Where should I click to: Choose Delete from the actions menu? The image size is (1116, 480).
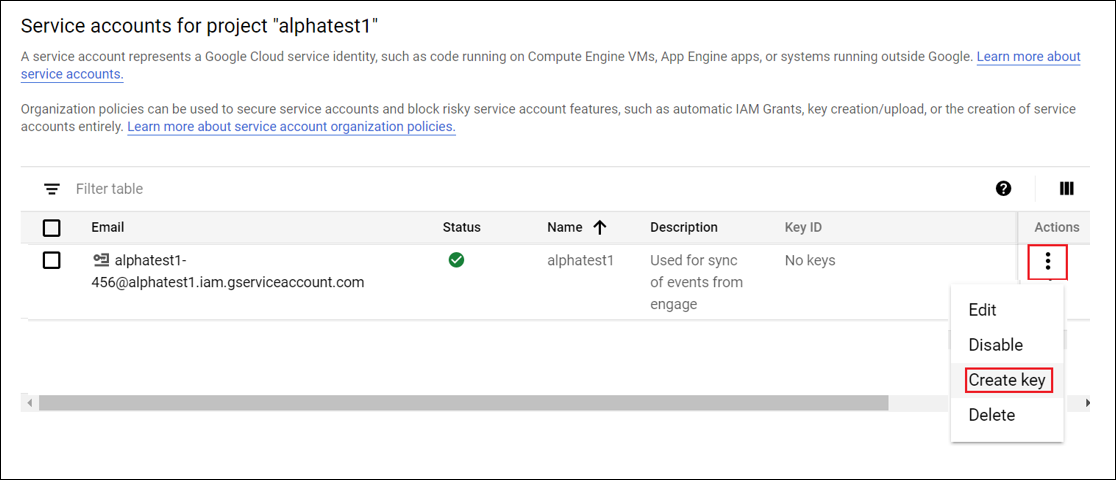[x=991, y=415]
